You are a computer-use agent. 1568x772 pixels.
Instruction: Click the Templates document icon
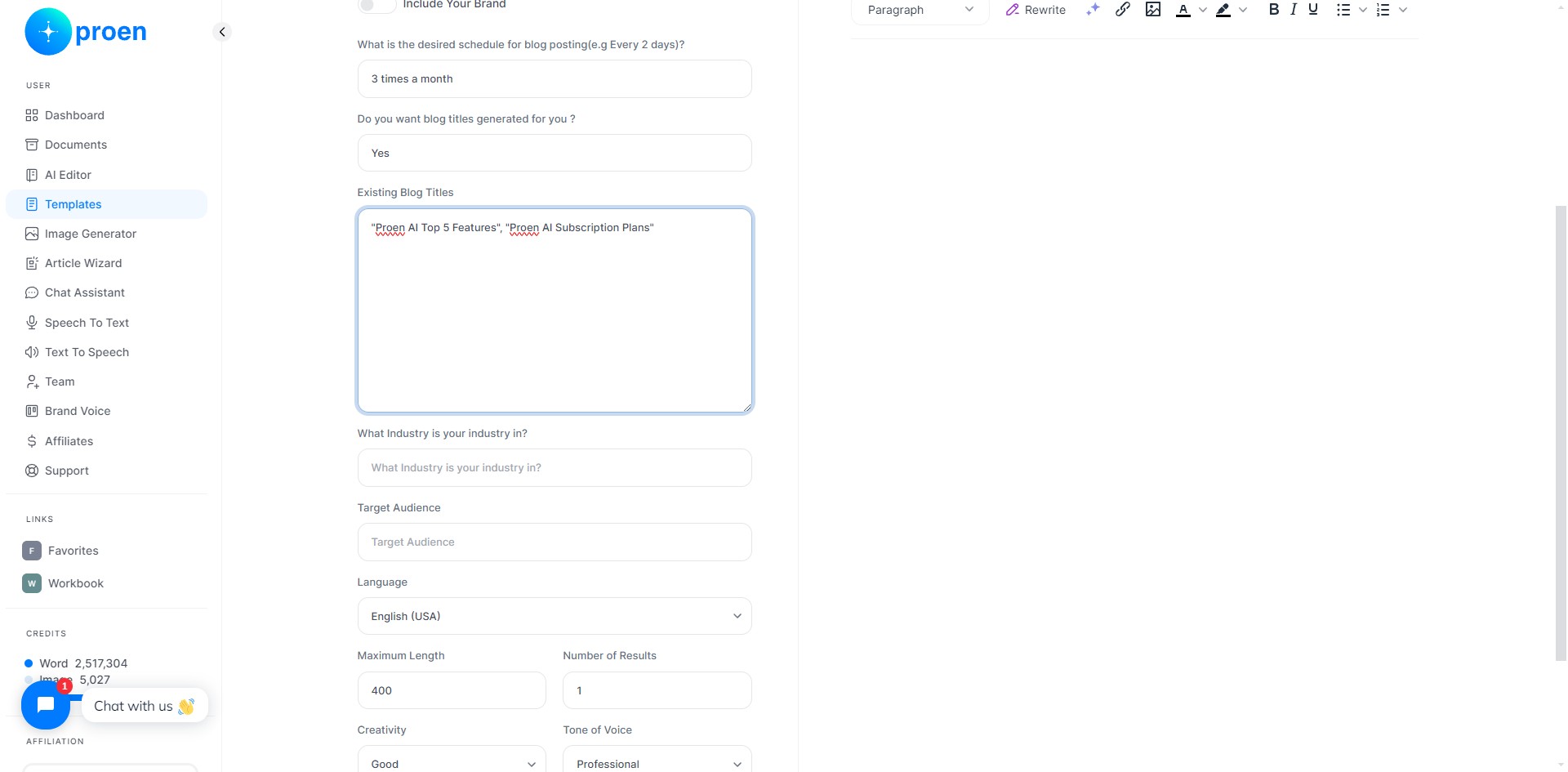[32, 204]
